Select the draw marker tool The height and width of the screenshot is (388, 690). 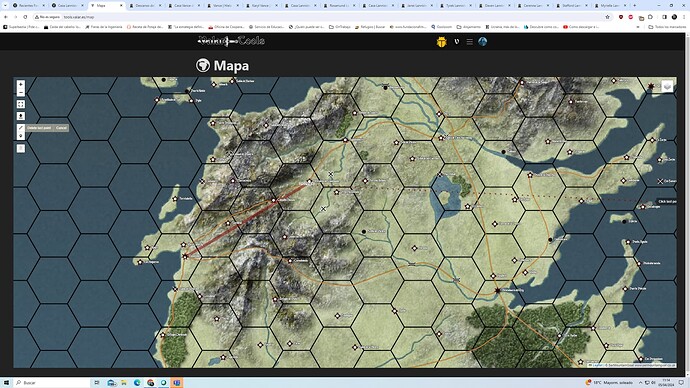click(x=21, y=136)
